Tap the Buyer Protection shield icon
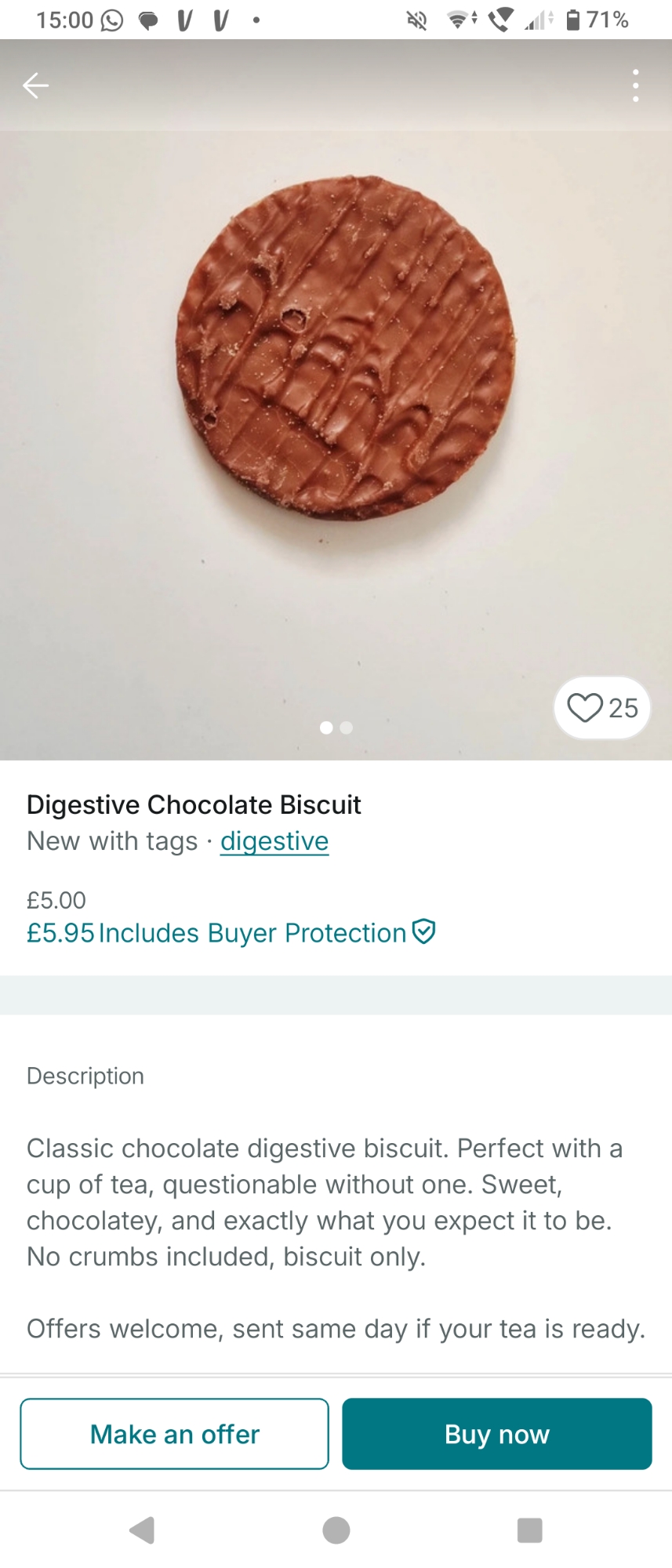The image size is (672, 1568). (423, 931)
